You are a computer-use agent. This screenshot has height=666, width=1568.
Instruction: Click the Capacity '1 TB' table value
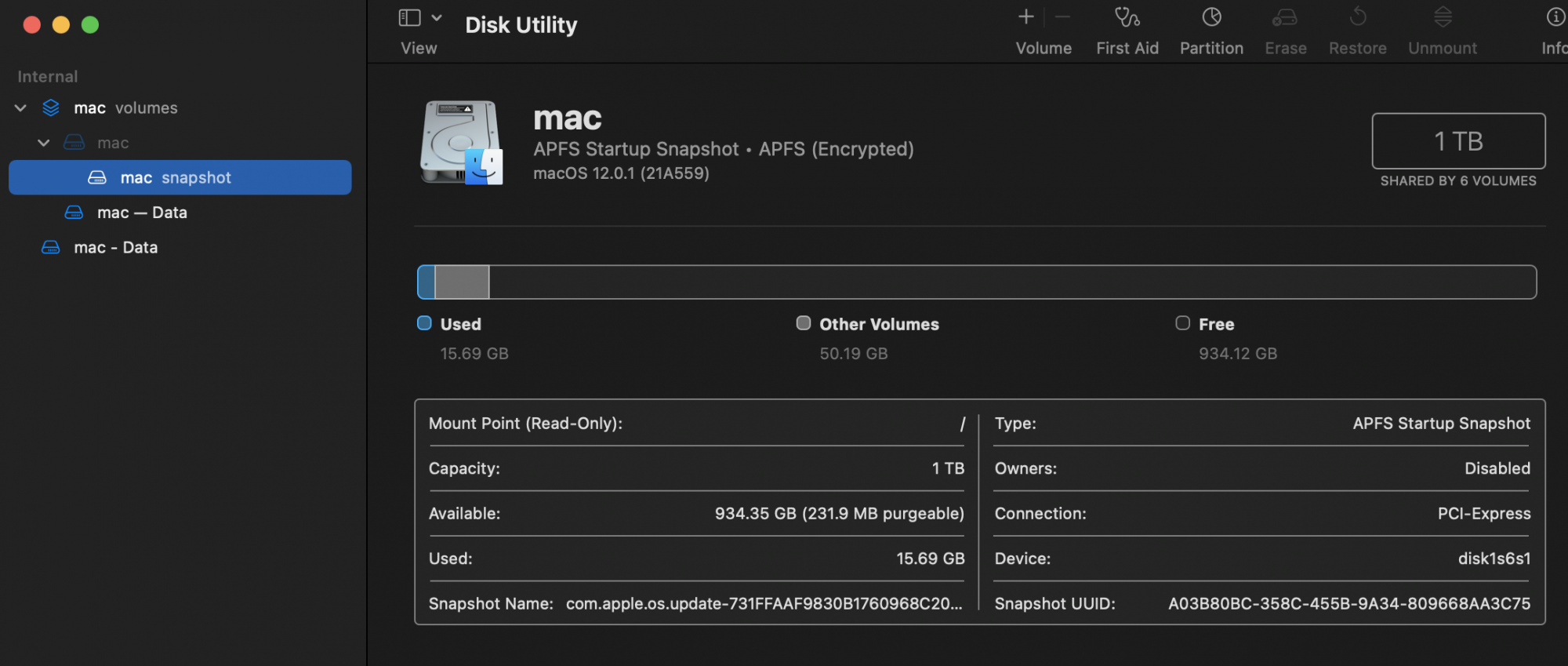point(949,468)
